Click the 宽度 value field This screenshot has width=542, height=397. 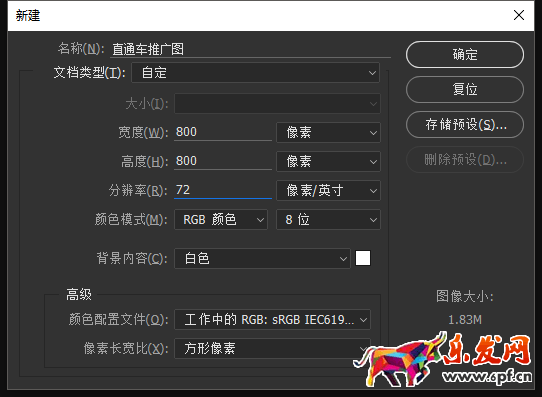[223, 132]
